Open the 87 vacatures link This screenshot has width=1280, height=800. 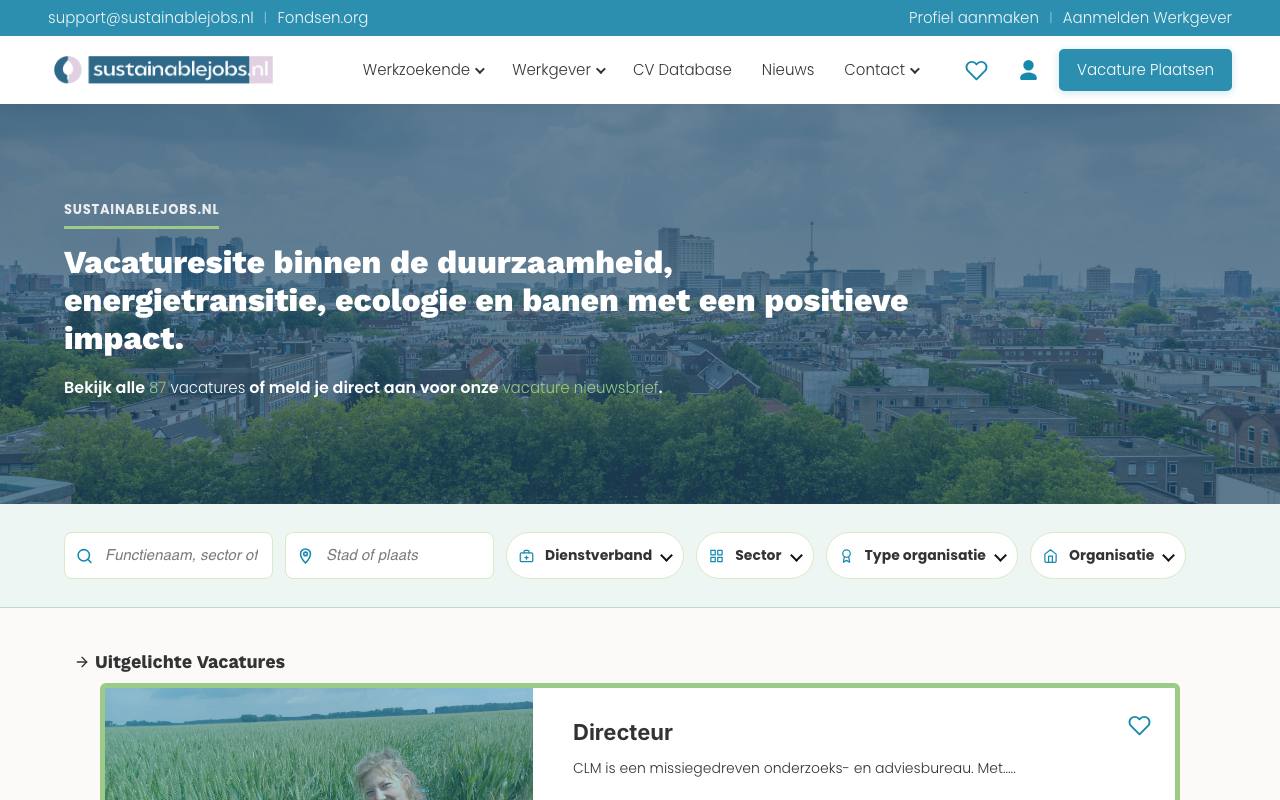click(197, 388)
